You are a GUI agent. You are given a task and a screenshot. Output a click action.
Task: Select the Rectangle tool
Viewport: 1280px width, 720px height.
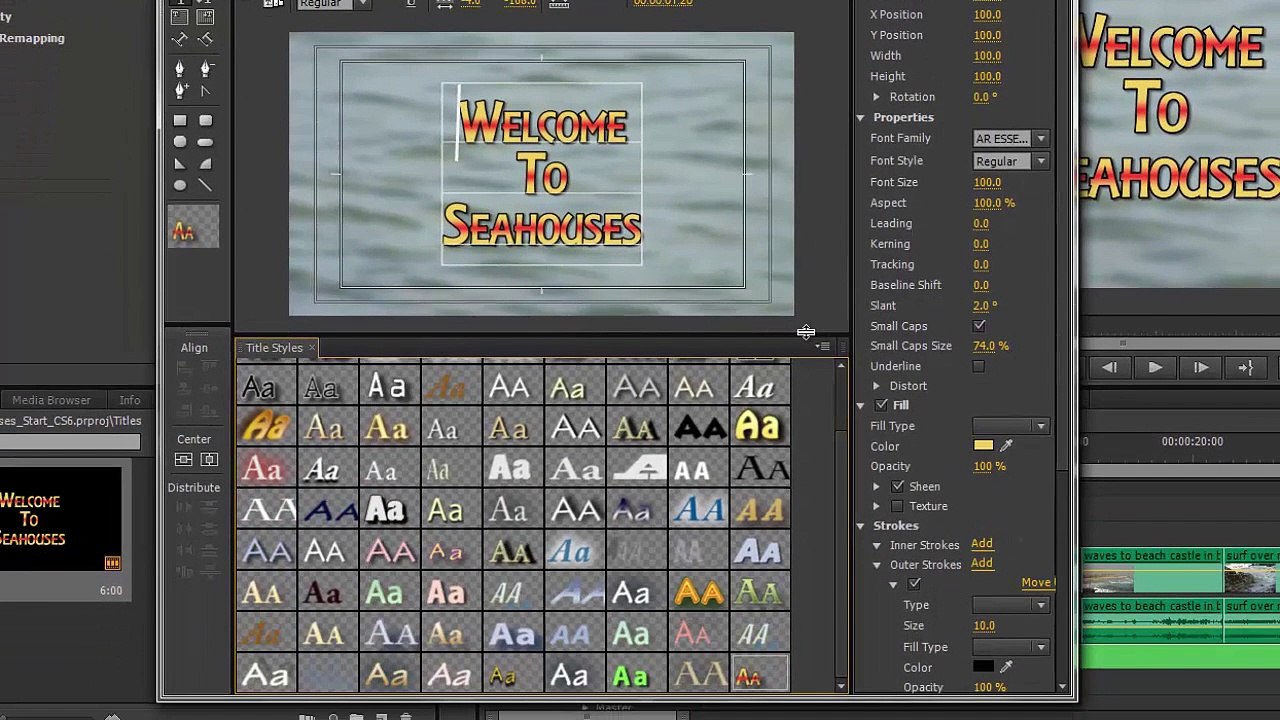(180, 120)
